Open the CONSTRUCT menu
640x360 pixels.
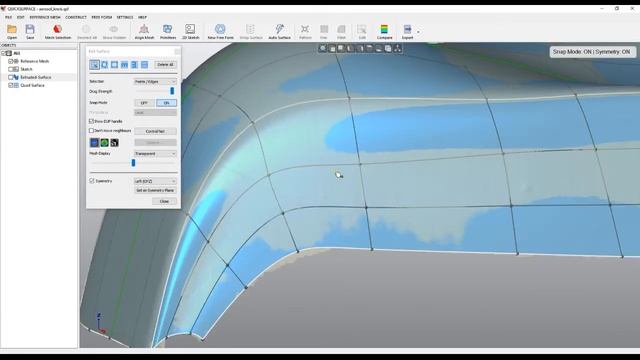tap(76, 17)
